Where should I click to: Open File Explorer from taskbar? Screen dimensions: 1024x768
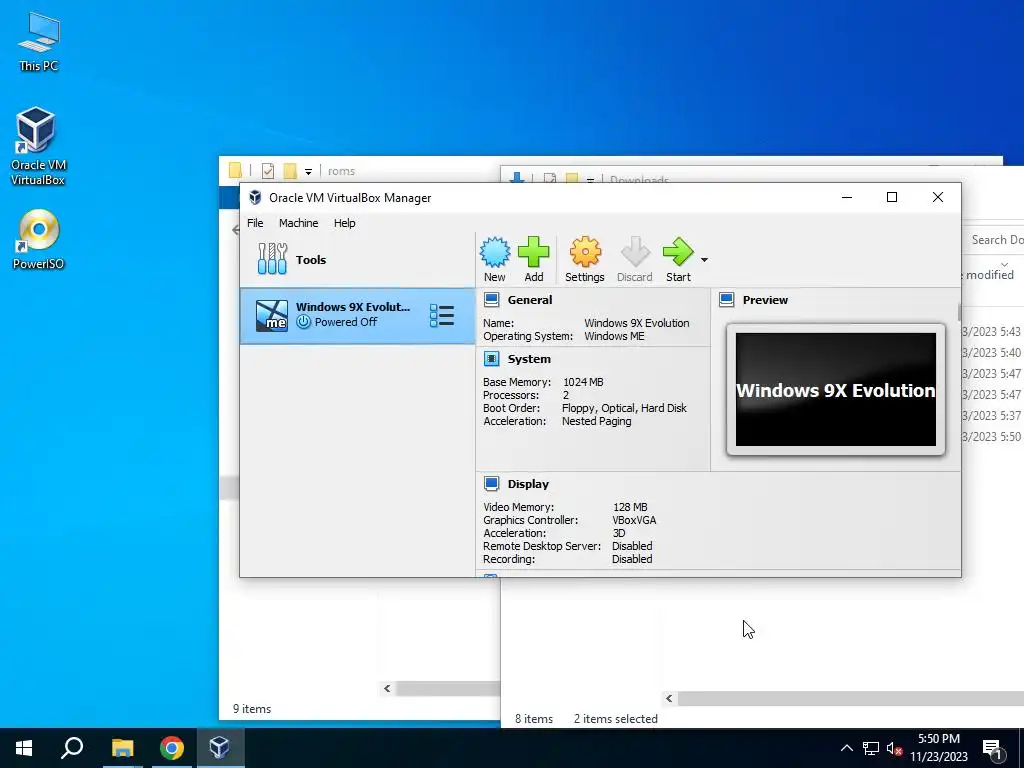tap(122, 748)
